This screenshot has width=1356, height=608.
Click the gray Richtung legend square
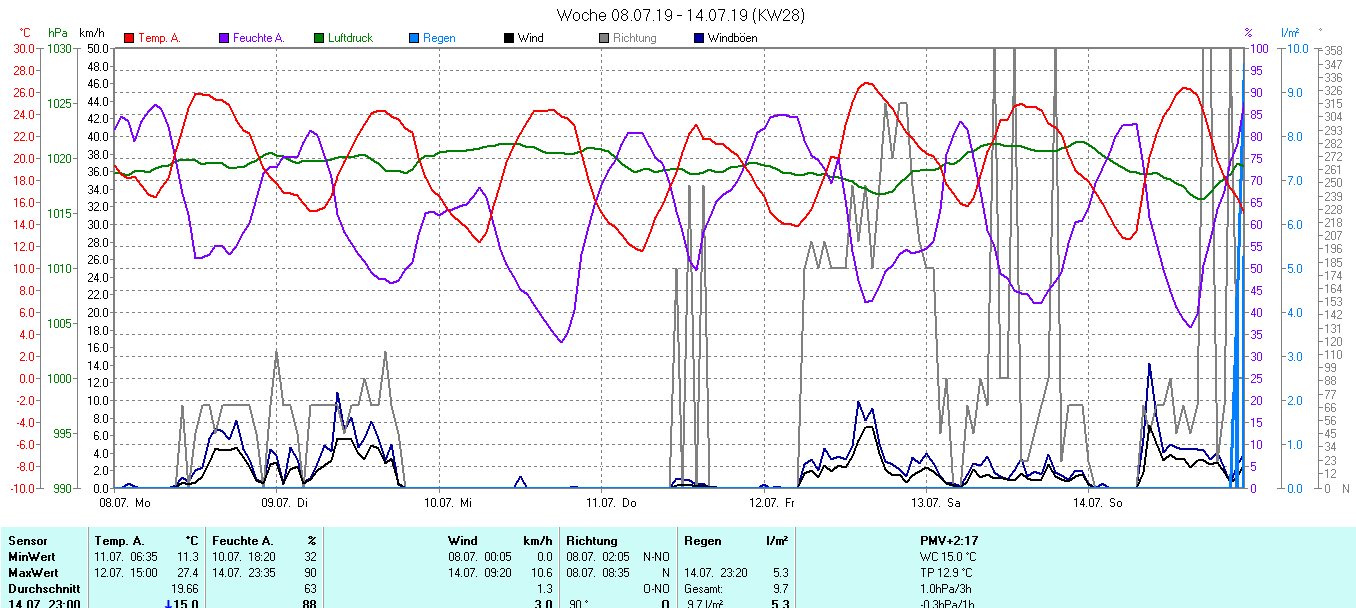point(604,38)
